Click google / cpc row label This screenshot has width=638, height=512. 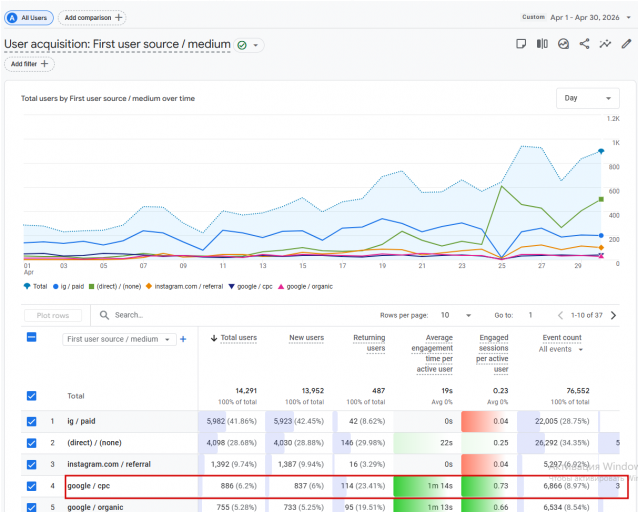point(89,486)
